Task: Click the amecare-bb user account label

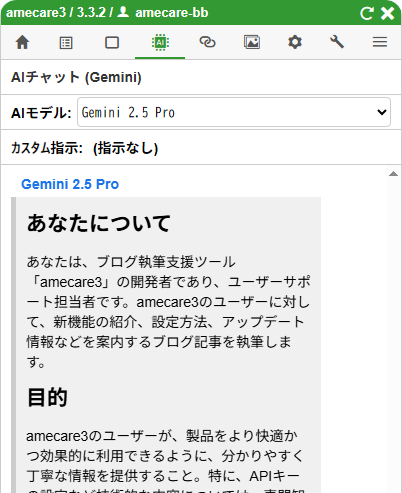Action: click(163, 13)
